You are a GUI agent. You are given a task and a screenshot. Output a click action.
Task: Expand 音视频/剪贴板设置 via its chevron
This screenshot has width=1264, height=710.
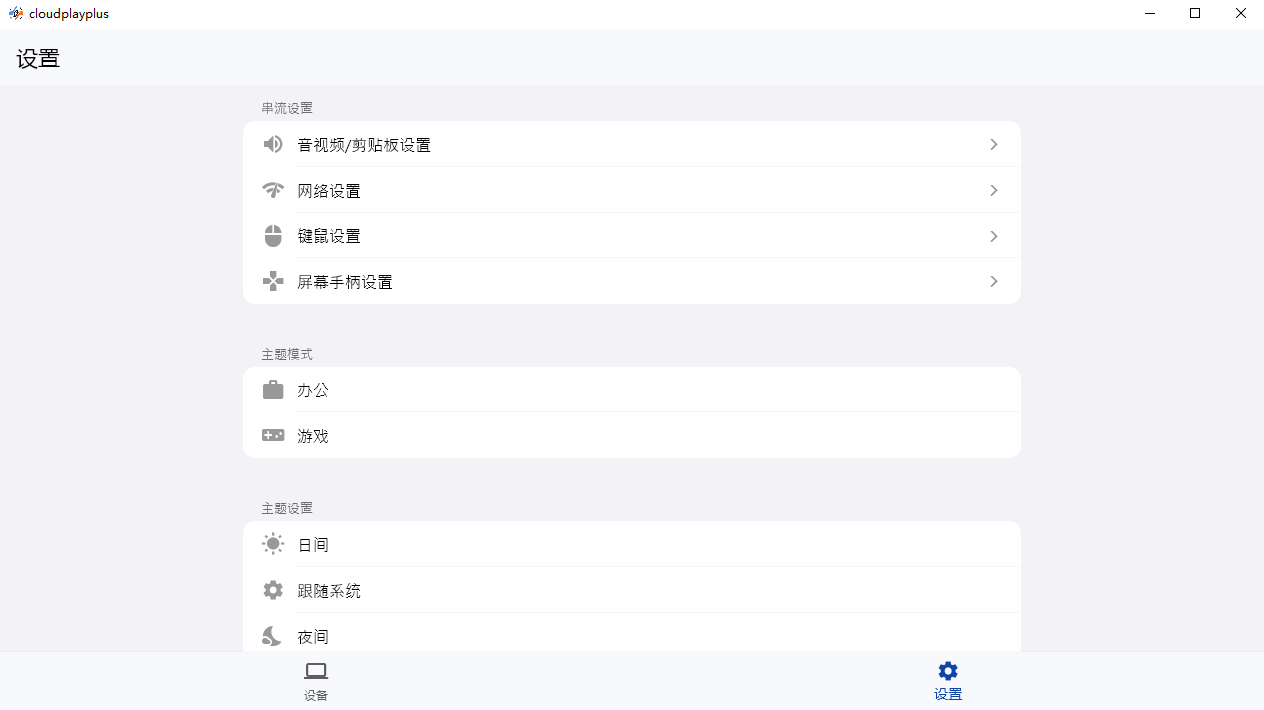[993, 144]
